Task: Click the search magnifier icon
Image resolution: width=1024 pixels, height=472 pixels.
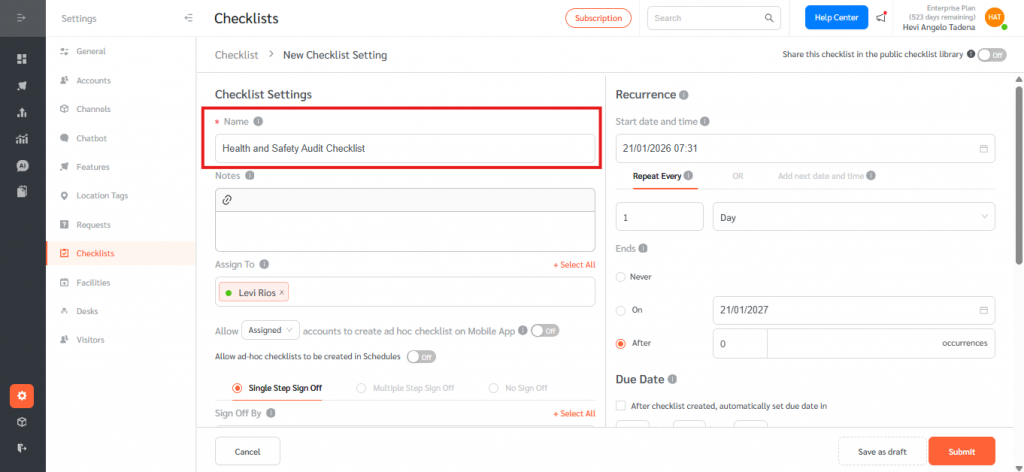Action: pyautogui.click(x=769, y=18)
